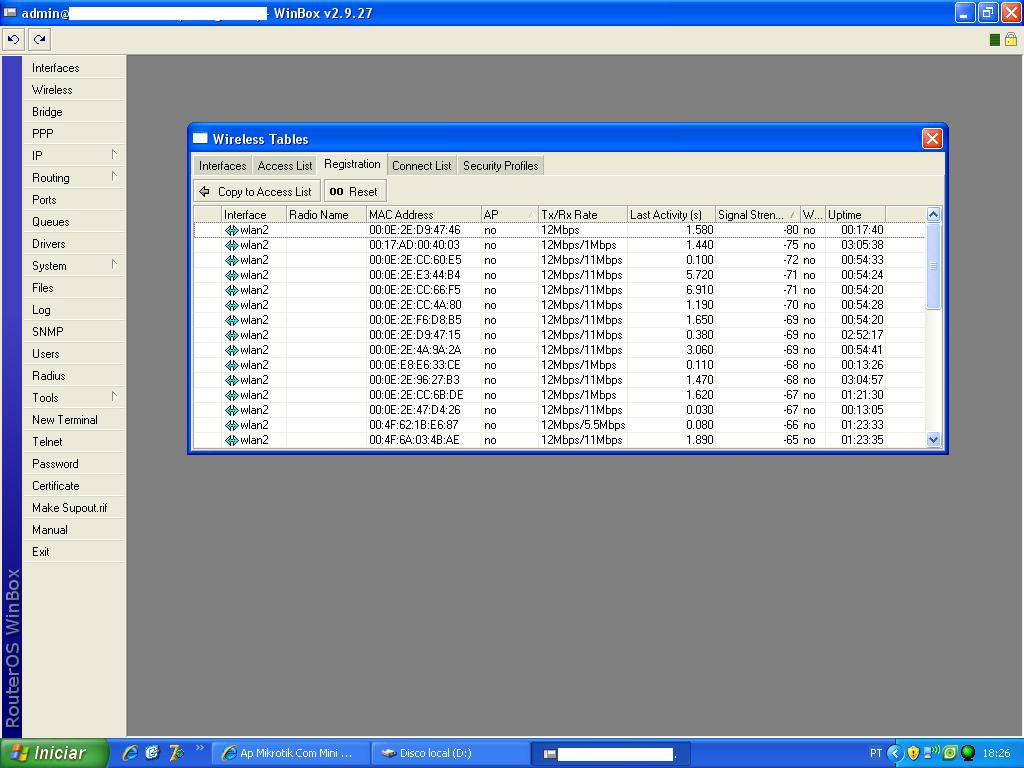Click scrollbar up arrow in registration table

point(933,214)
